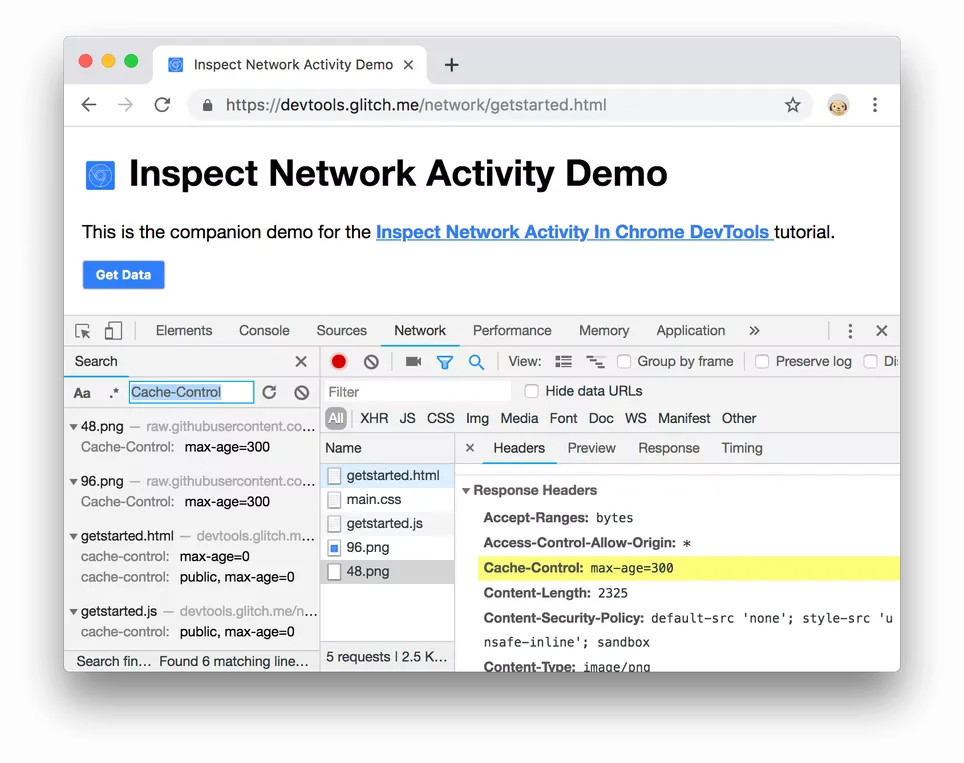Collapse the 48.png search result group
This screenshot has height=763, width=964.
coord(73,427)
